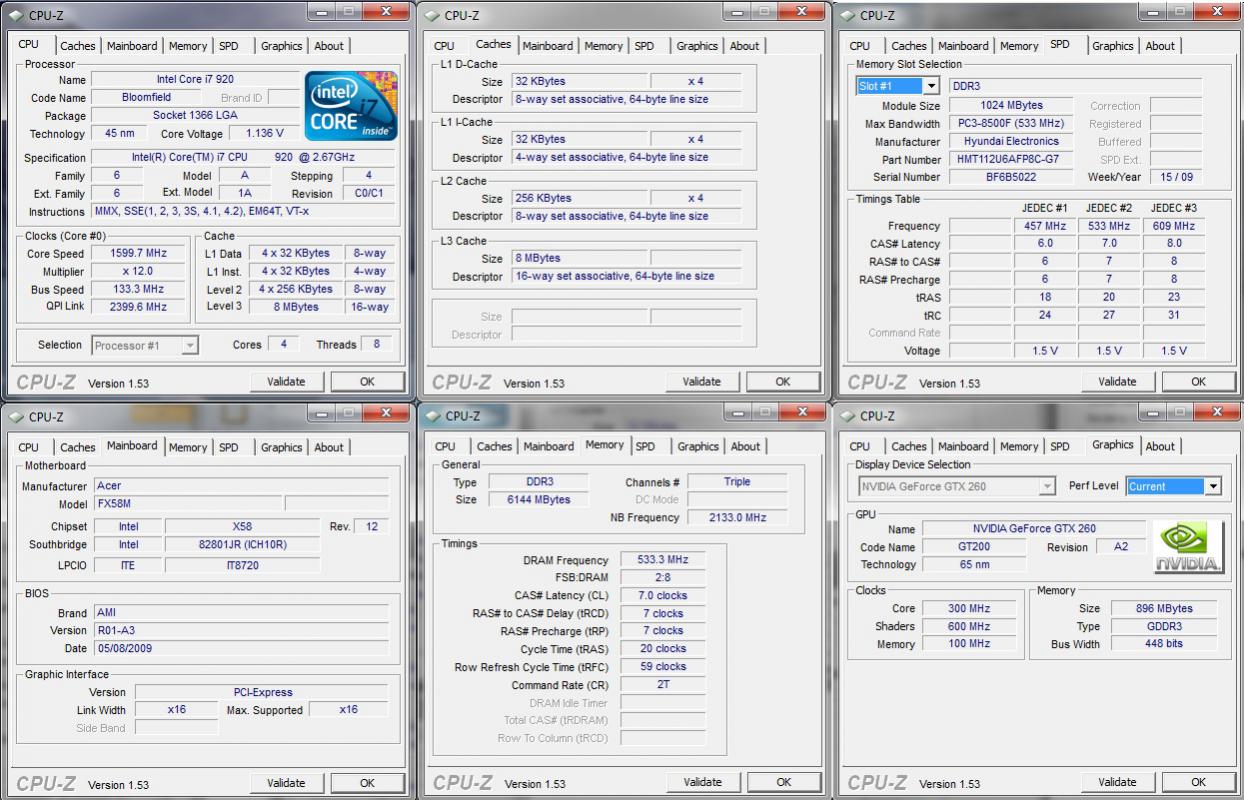Click CPU-Z title icon in the SPD window
Viewport: 1244px width, 800px height.
point(848,15)
